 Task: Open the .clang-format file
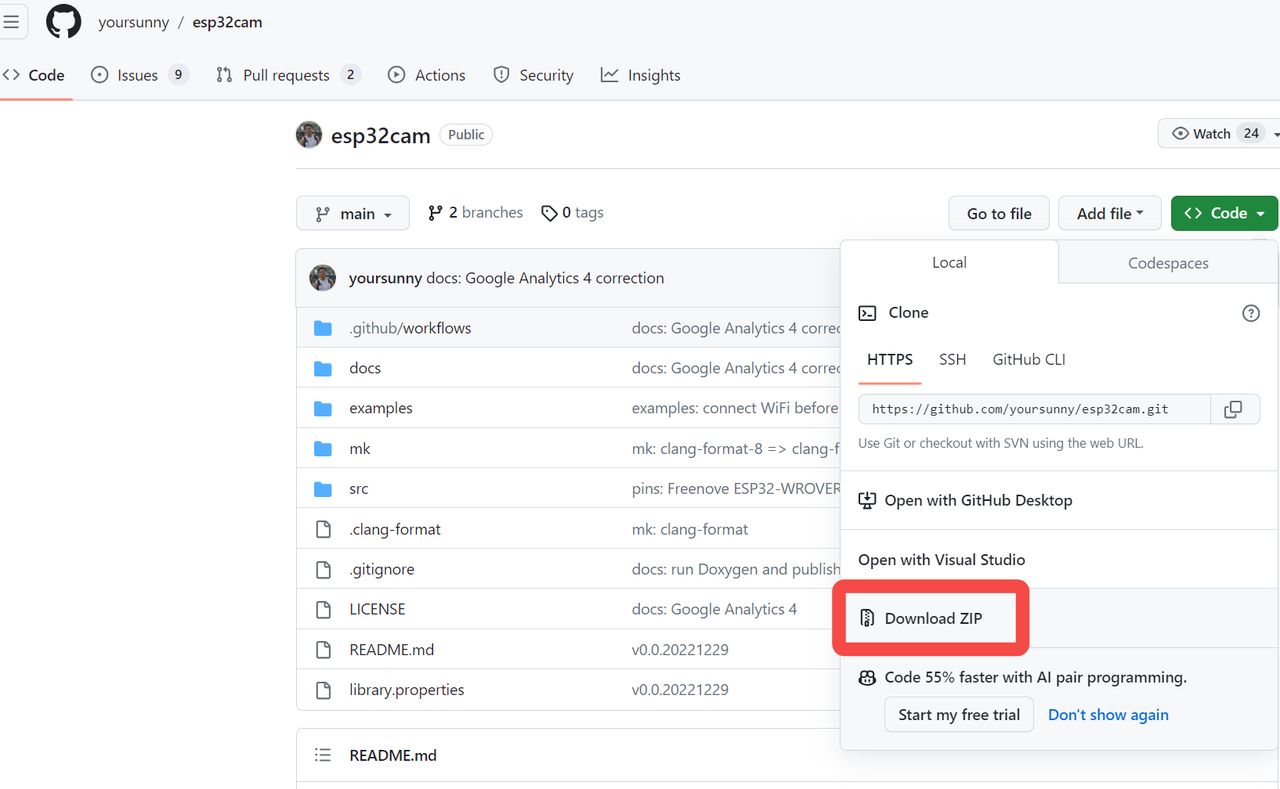395,529
